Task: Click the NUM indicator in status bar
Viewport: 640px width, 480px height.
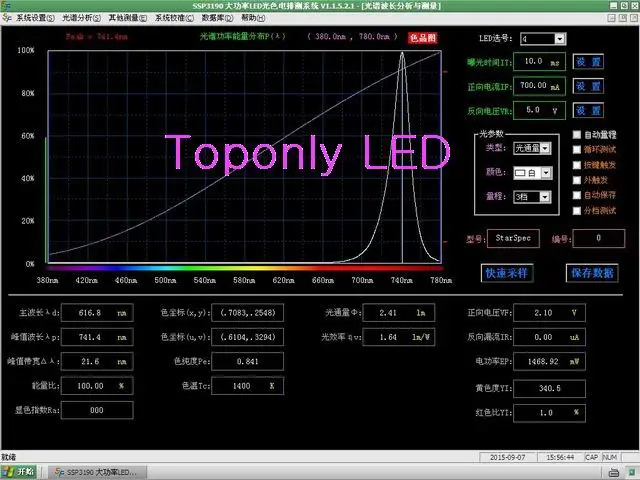Action: pyautogui.click(x=610, y=458)
